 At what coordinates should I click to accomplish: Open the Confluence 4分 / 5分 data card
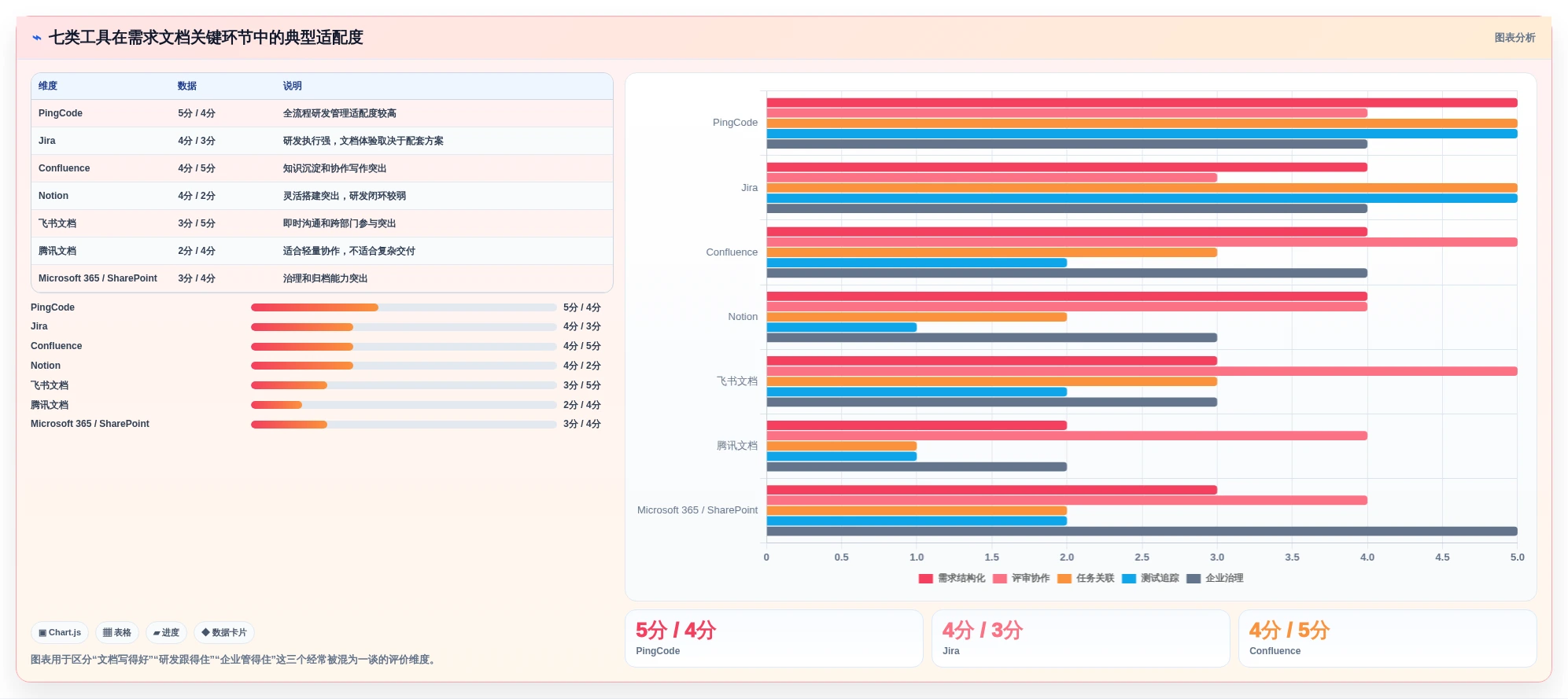(1387, 639)
